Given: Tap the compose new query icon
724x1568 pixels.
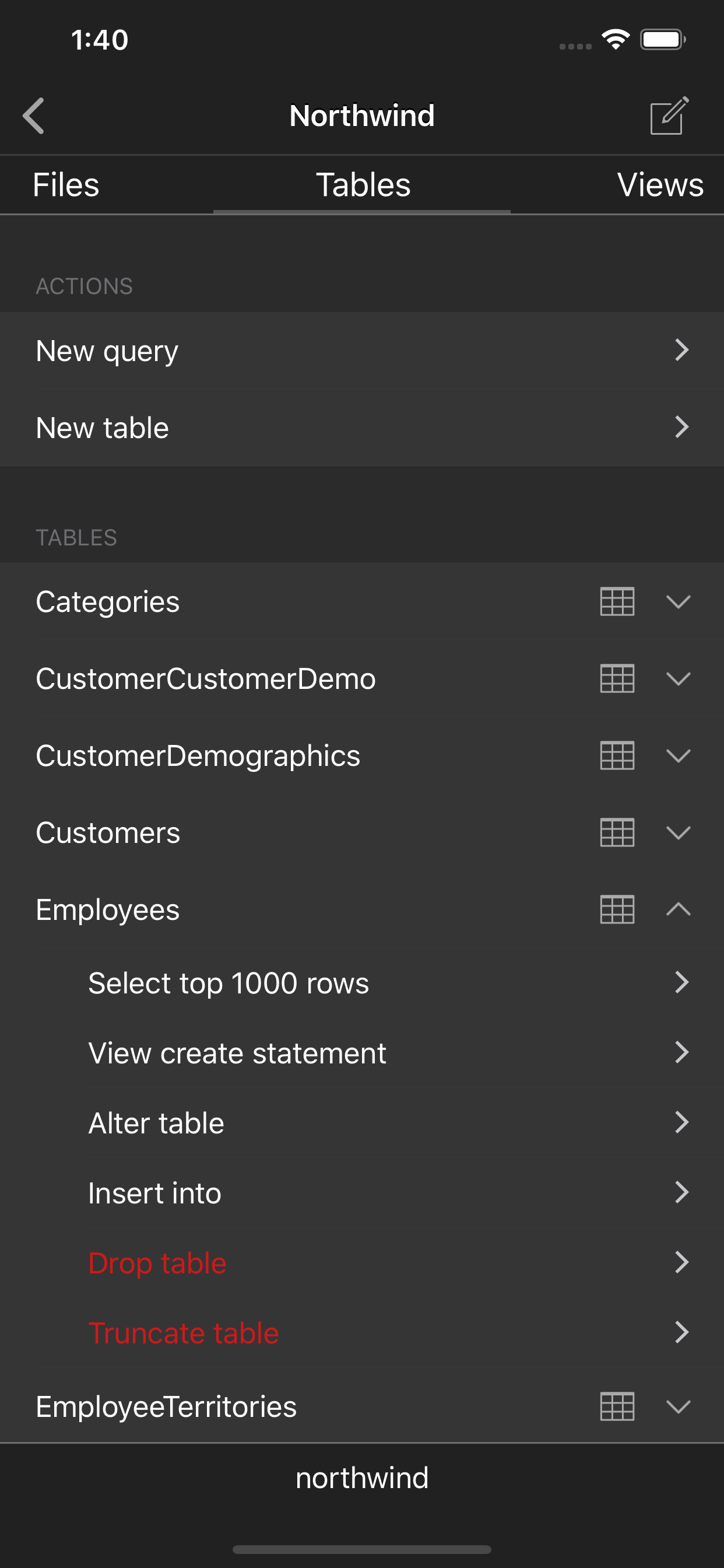Looking at the screenshot, I should click(x=669, y=116).
